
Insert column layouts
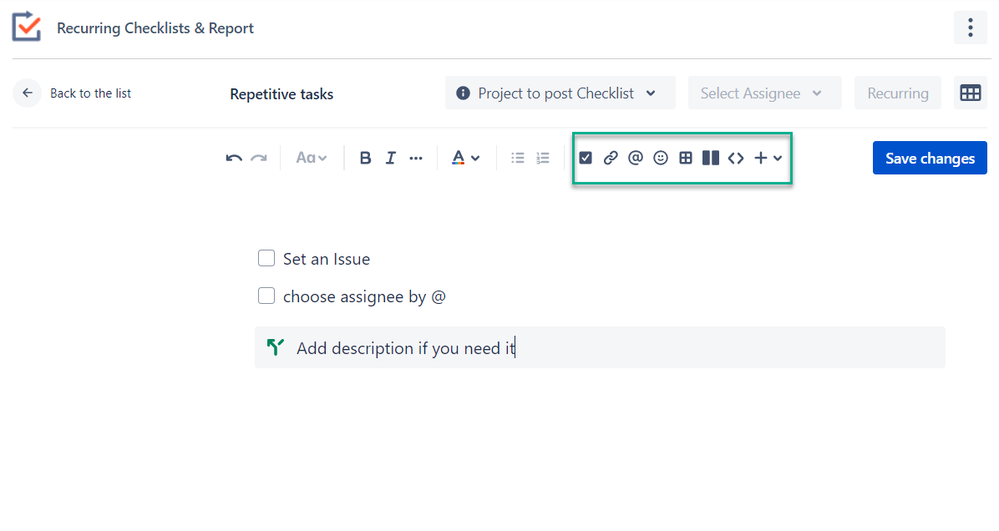[x=710, y=158]
